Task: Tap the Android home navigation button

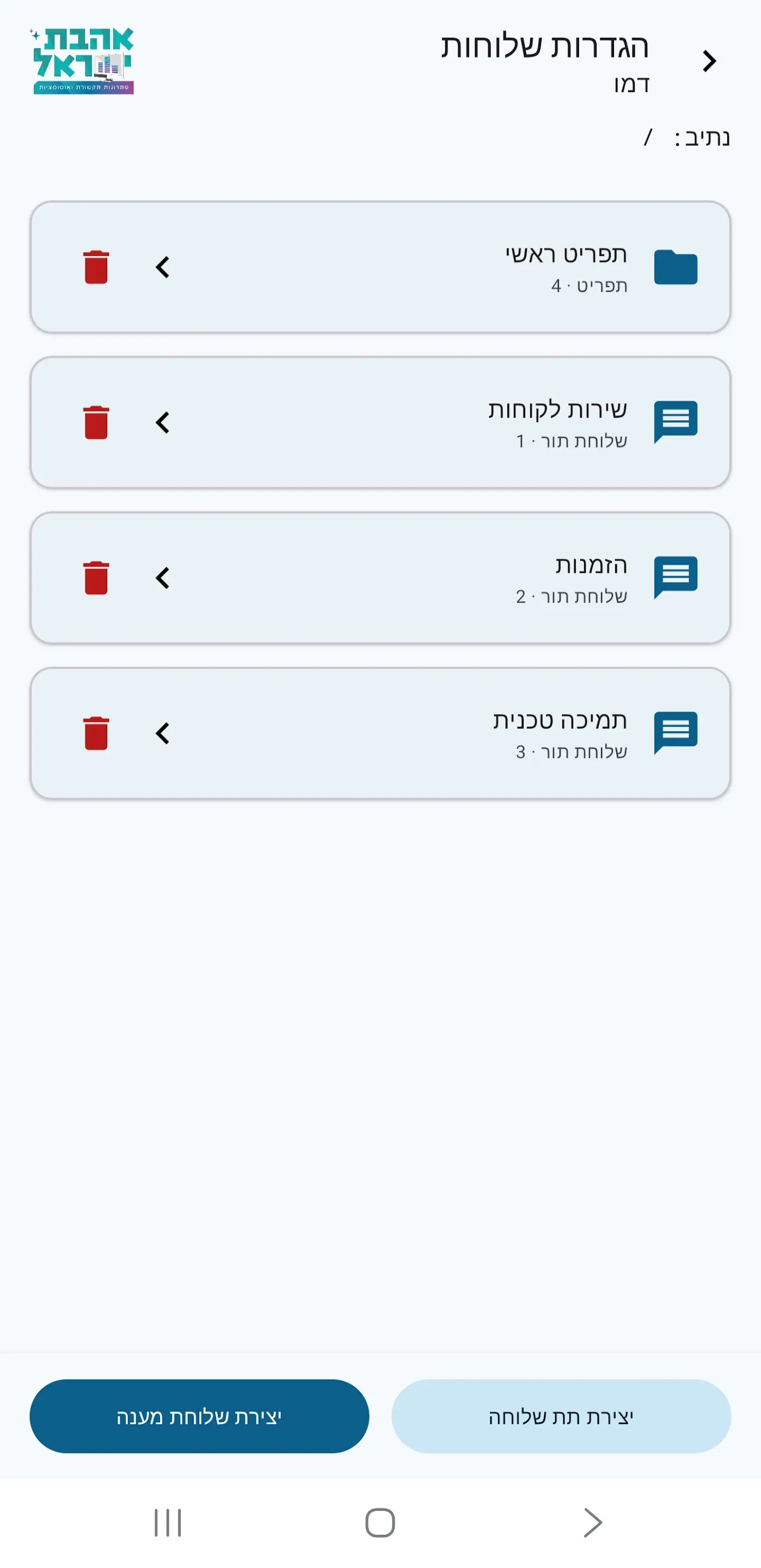Action: (380, 1522)
